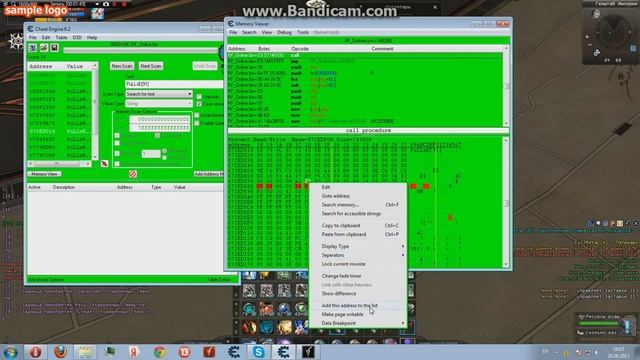Click Address column header in found list

[x=40, y=66]
